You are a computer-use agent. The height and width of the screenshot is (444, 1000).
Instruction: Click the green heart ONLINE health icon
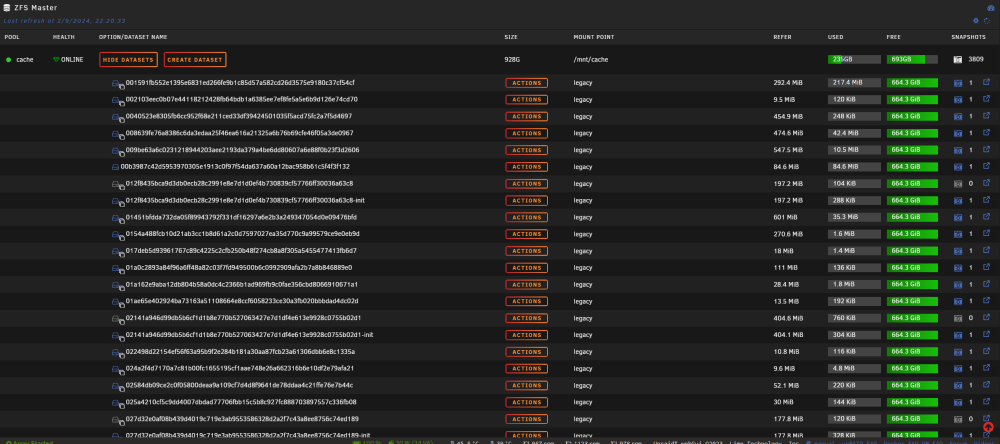click(x=56, y=59)
